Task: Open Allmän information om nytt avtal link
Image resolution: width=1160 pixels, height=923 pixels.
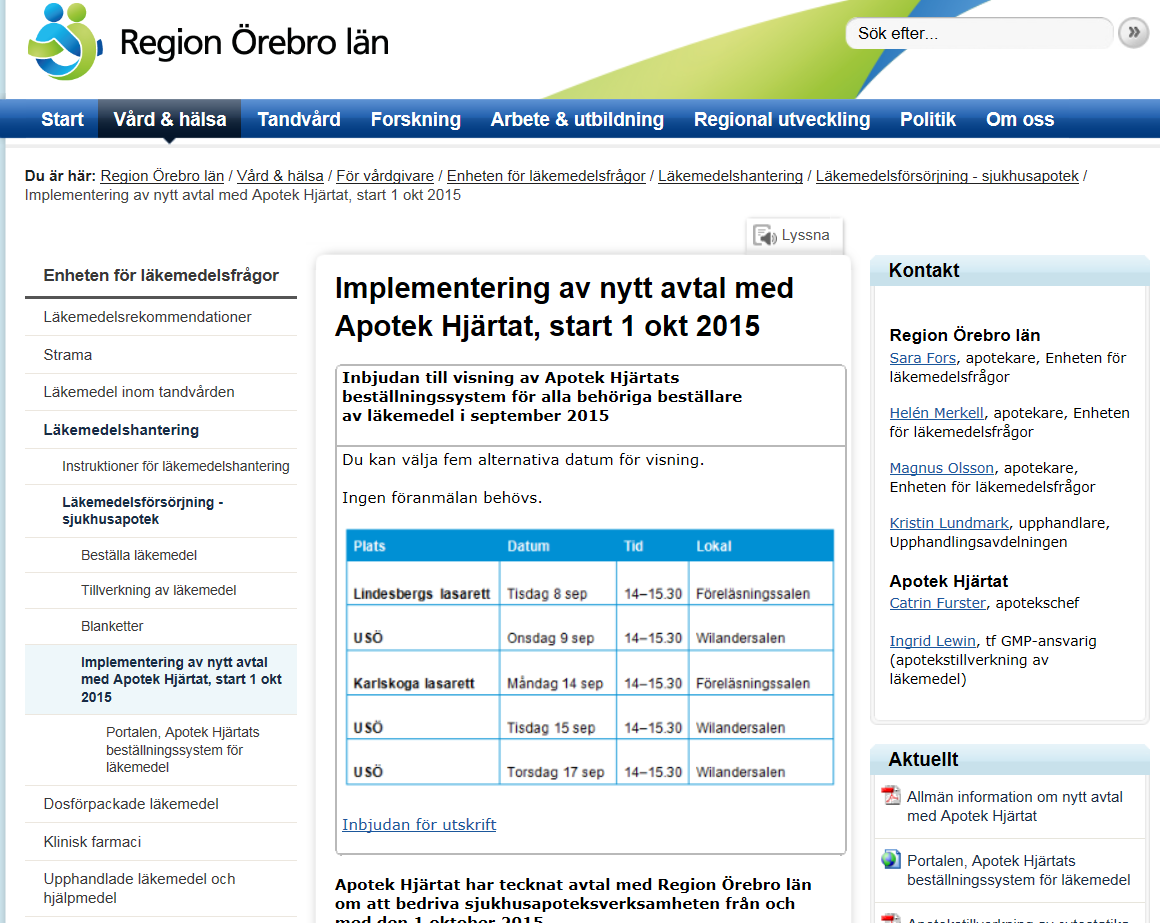Action: point(1014,806)
